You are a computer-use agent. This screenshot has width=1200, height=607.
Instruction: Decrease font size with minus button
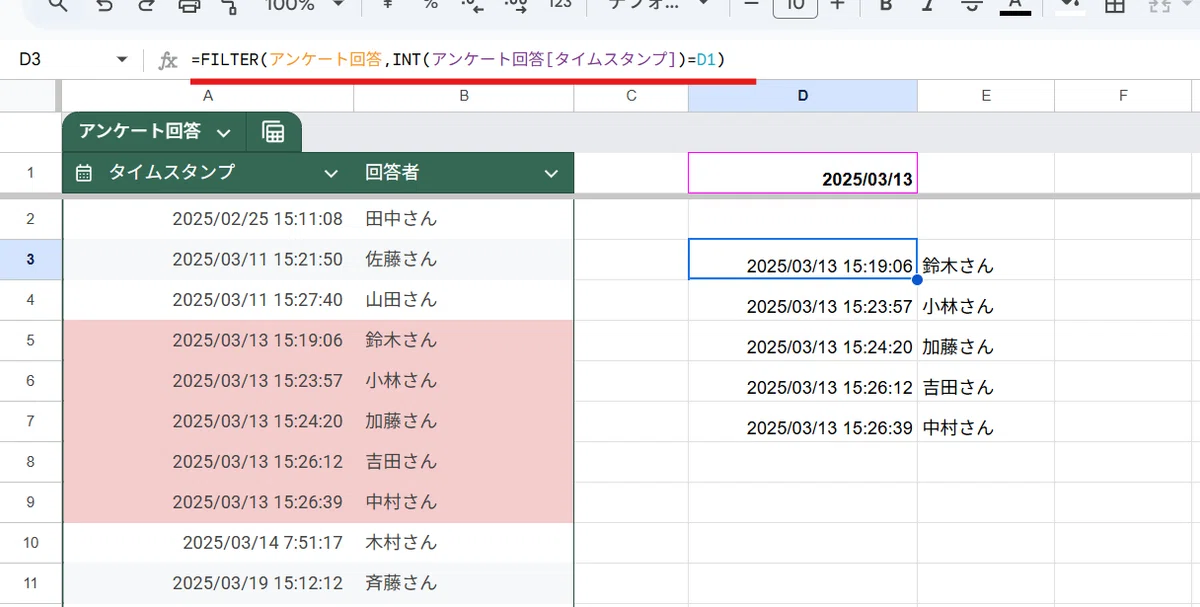click(752, 5)
